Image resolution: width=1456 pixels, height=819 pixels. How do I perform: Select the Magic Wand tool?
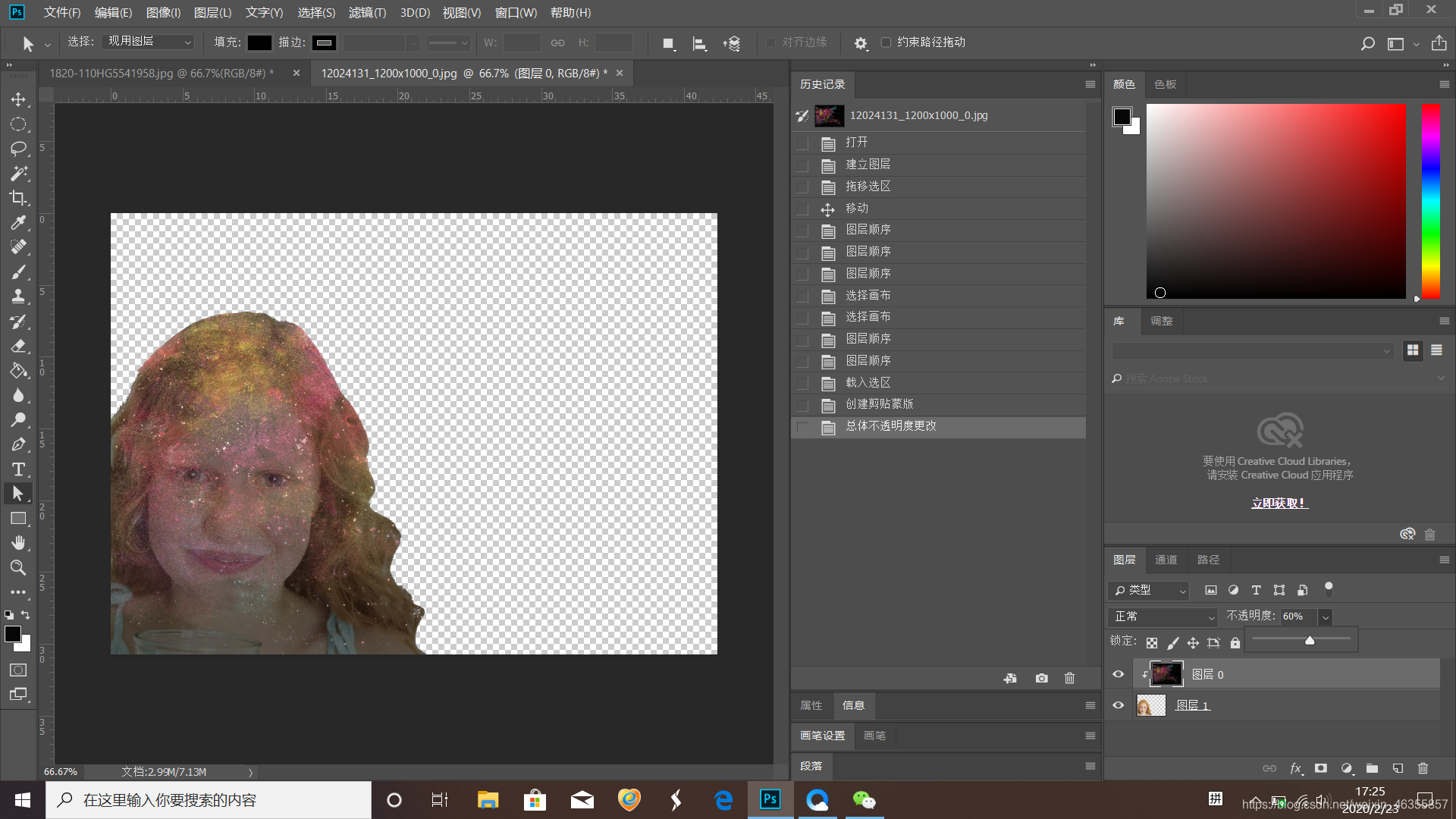pyautogui.click(x=18, y=174)
